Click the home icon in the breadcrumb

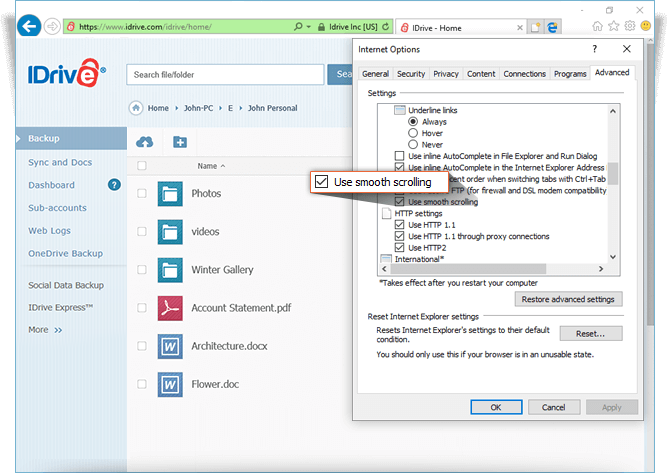136,108
